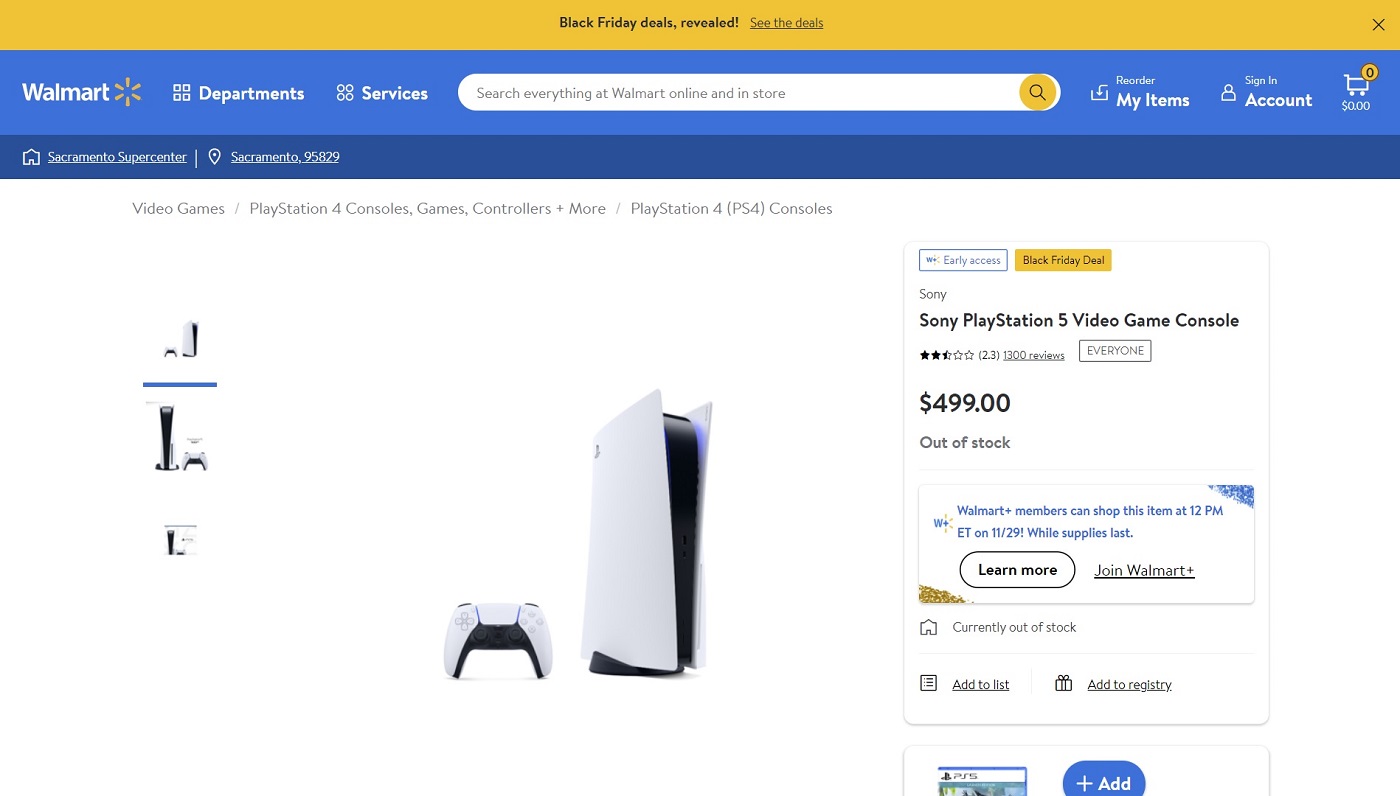Viewport: 1400px width, 796px height.
Task: Click the yellow search magnifier icon
Action: pyautogui.click(x=1038, y=93)
